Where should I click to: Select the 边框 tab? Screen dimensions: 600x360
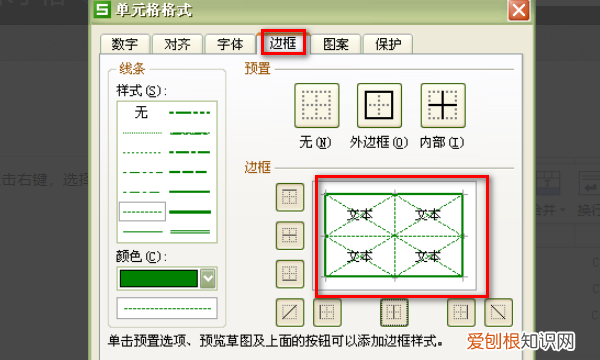(283, 43)
